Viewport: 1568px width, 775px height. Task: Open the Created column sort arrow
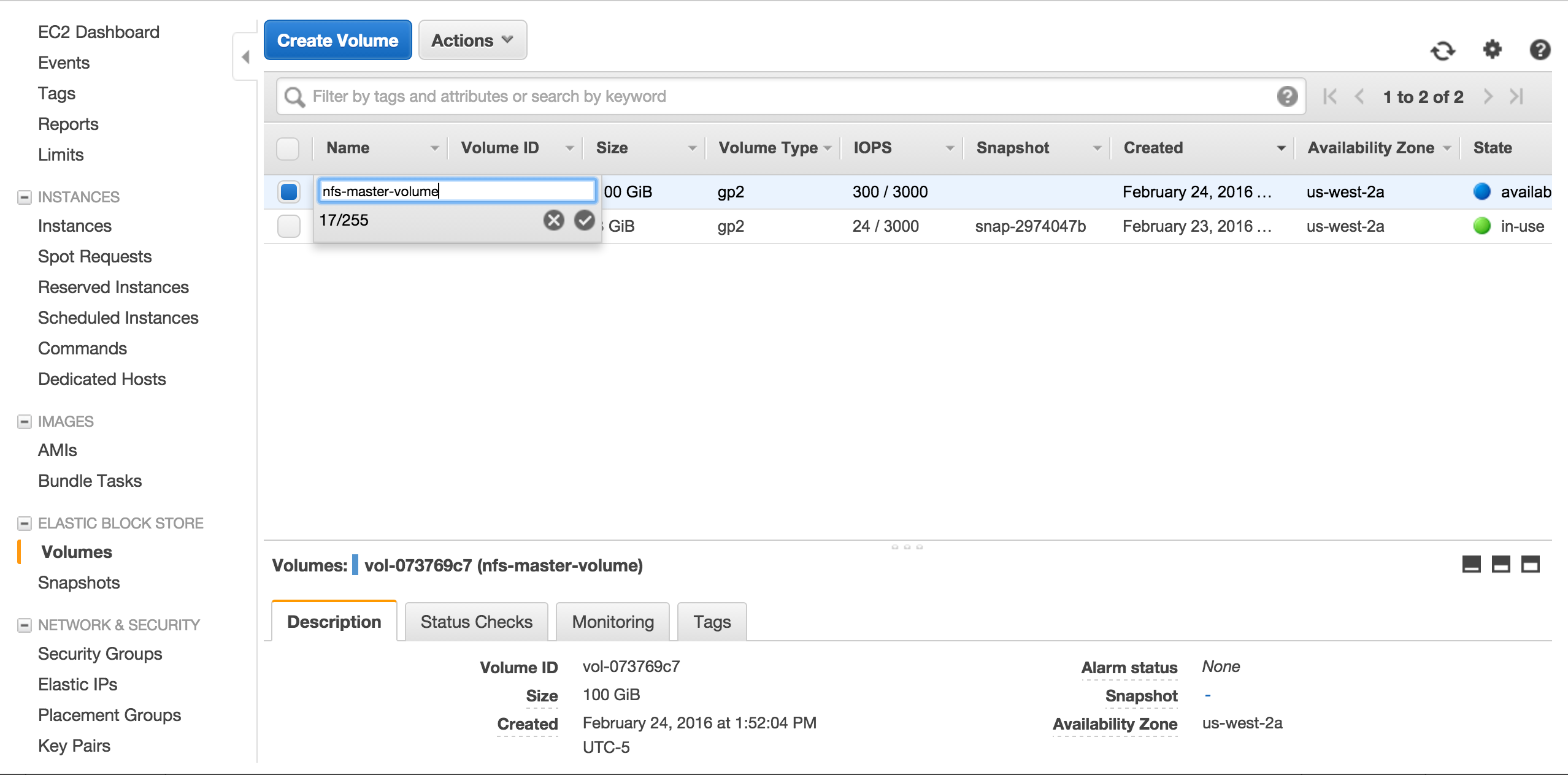pyautogui.click(x=1281, y=148)
